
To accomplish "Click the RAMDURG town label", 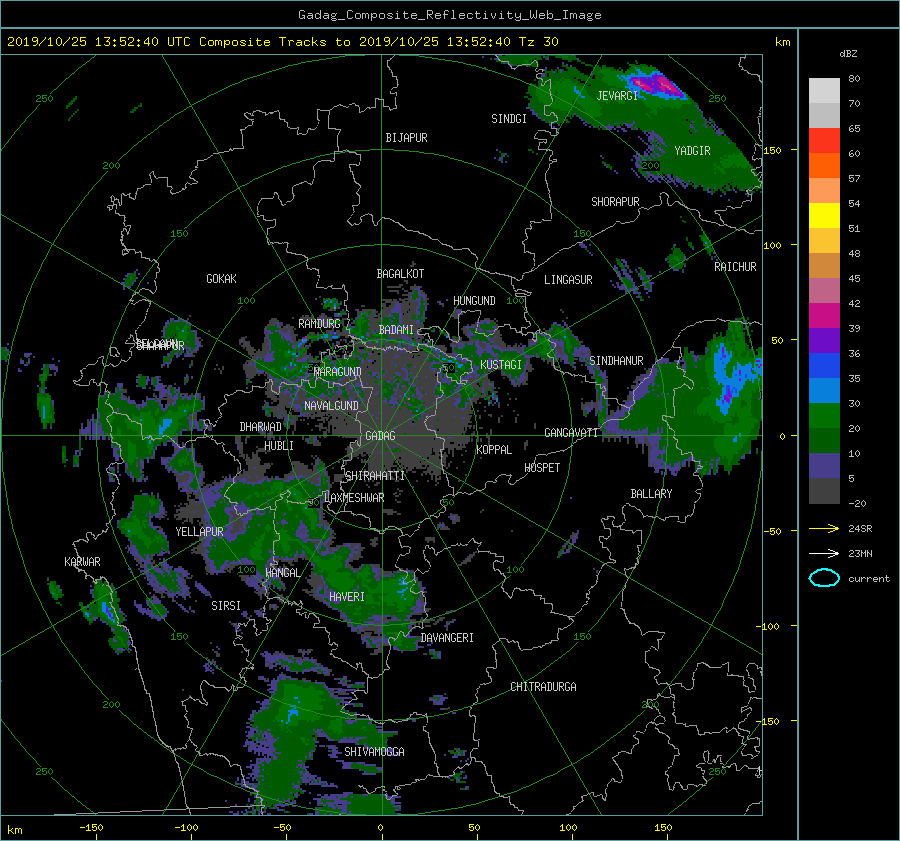I will 319,324.
